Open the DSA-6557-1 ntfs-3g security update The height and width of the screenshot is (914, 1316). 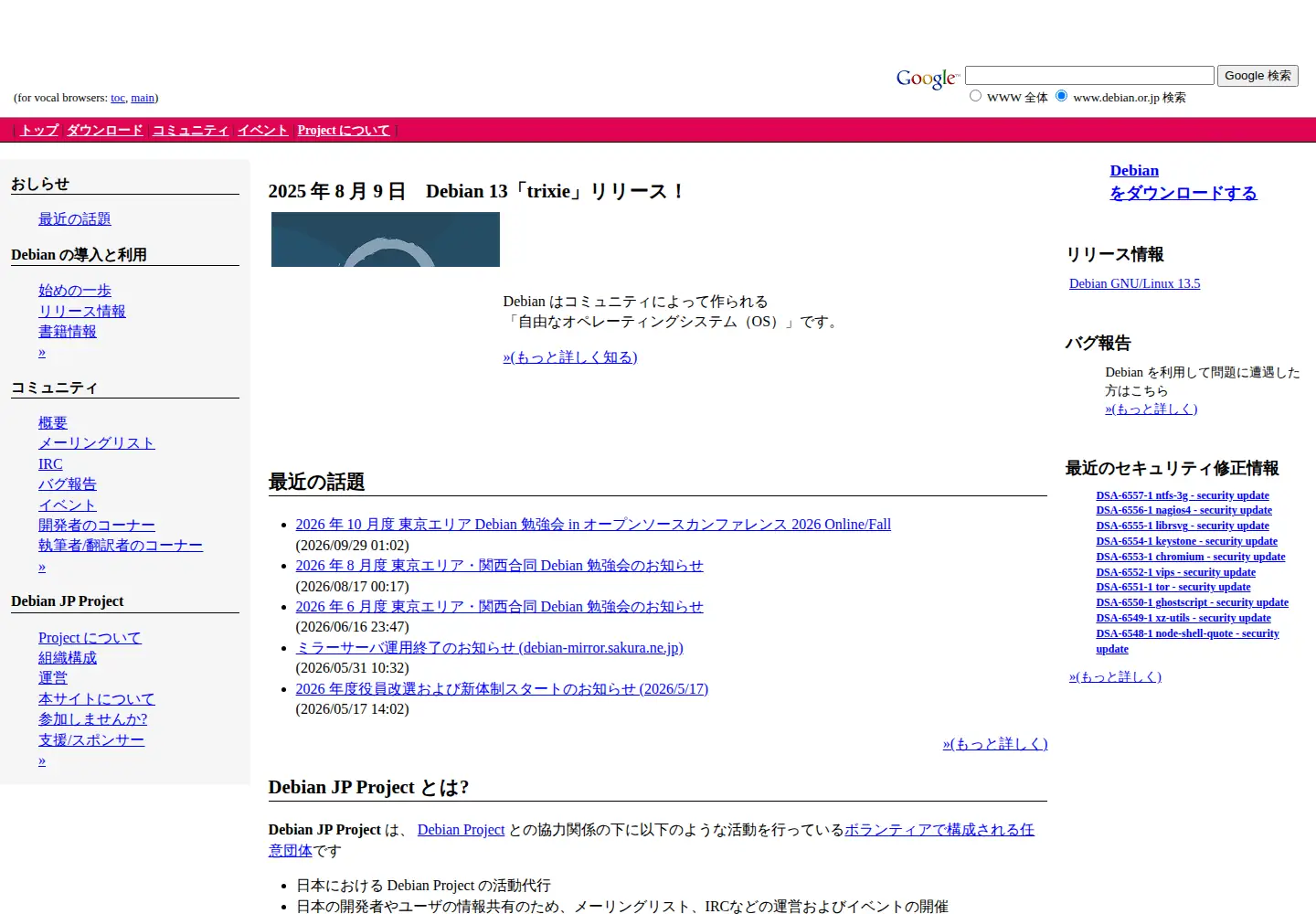tap(1183, 495)
